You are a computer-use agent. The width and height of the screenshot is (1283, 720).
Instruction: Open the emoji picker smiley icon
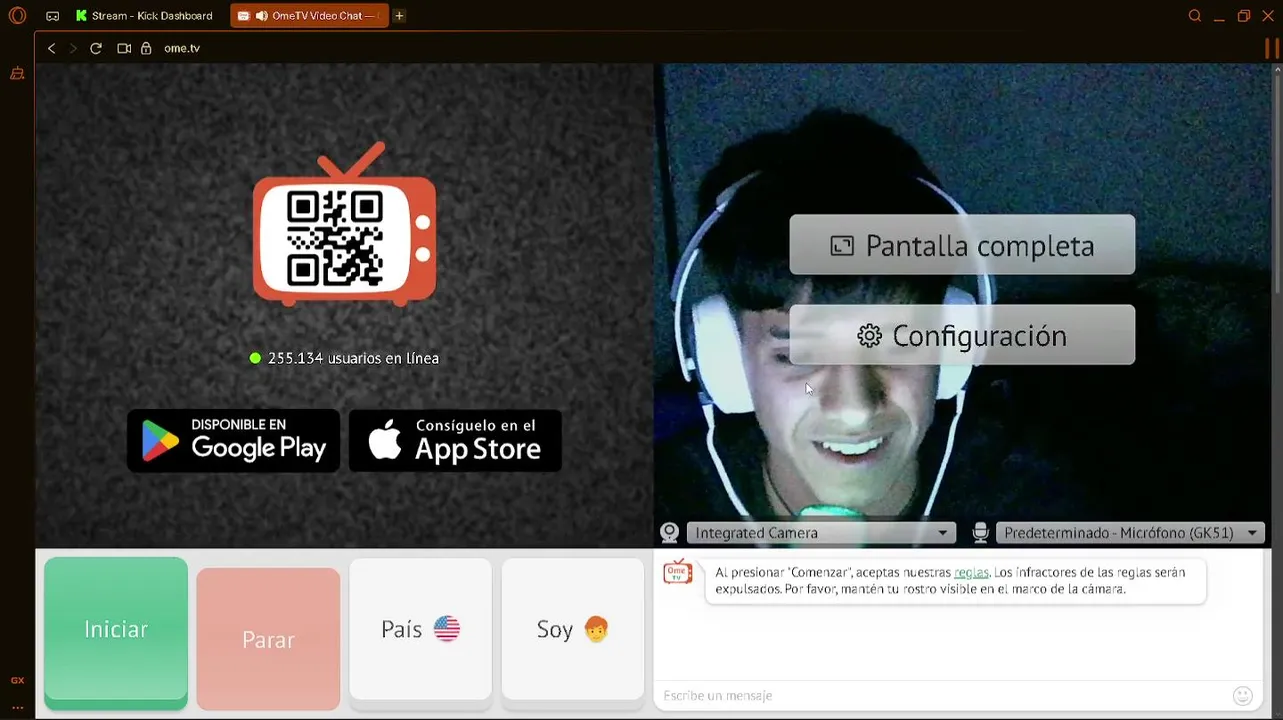click(1243, 695)
